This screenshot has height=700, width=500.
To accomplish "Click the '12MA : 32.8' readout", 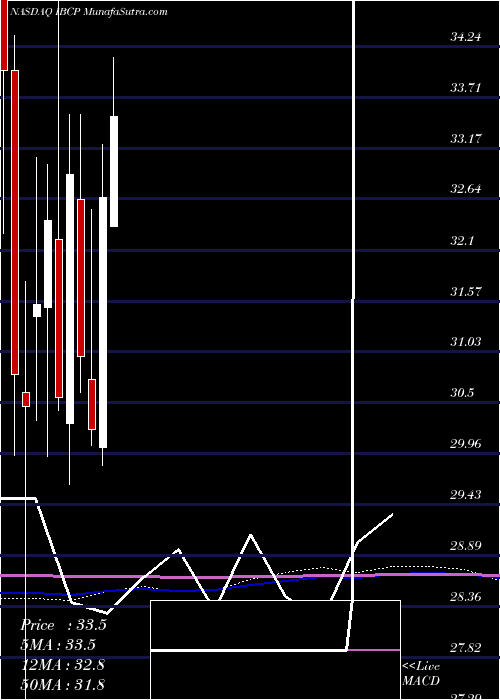I will (62, 665).
